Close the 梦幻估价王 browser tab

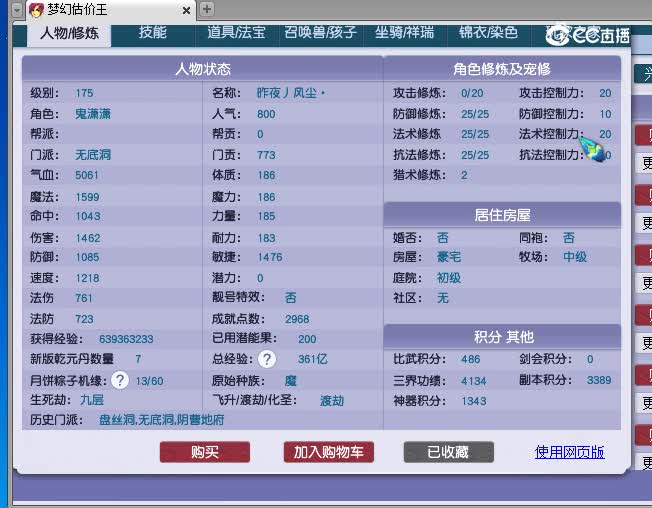tap(187, 10)
